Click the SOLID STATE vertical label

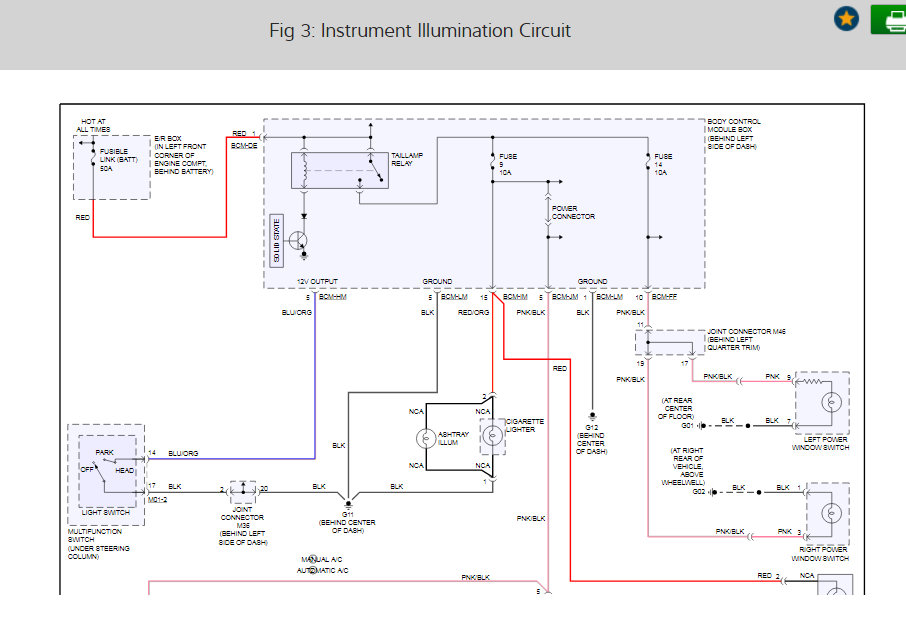click(276, 240)
